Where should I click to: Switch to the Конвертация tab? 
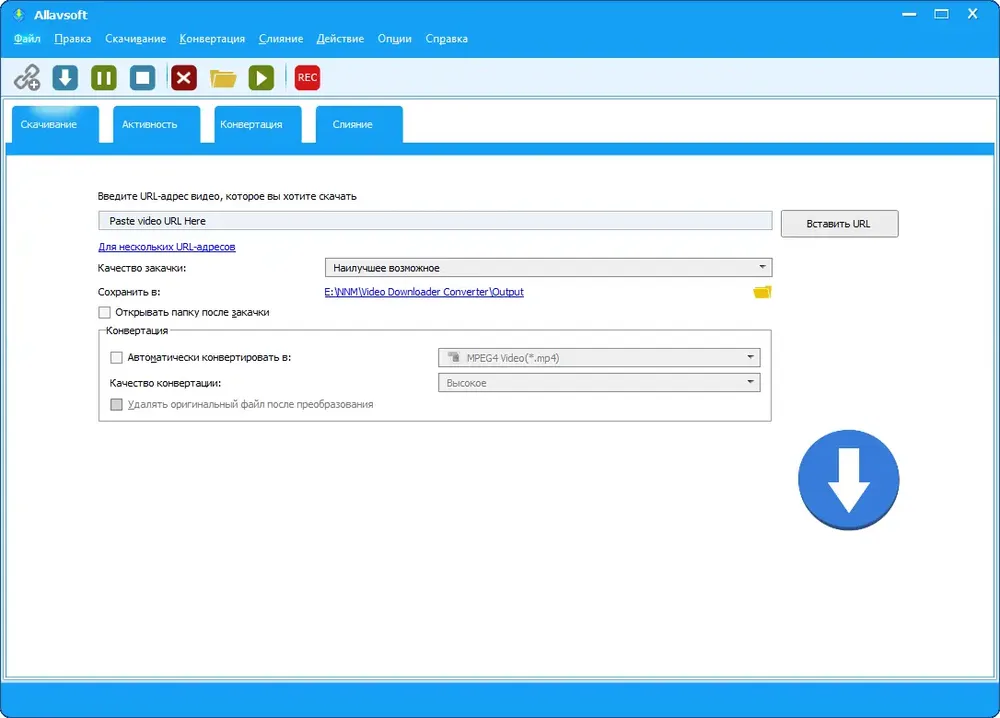coord(258,124)
